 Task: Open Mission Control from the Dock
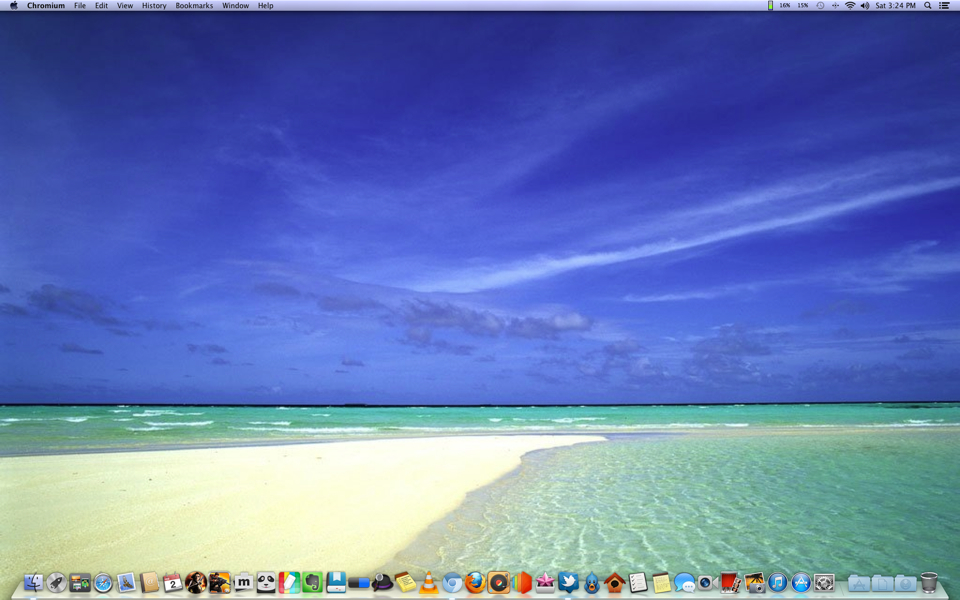(x=80, y=582)
